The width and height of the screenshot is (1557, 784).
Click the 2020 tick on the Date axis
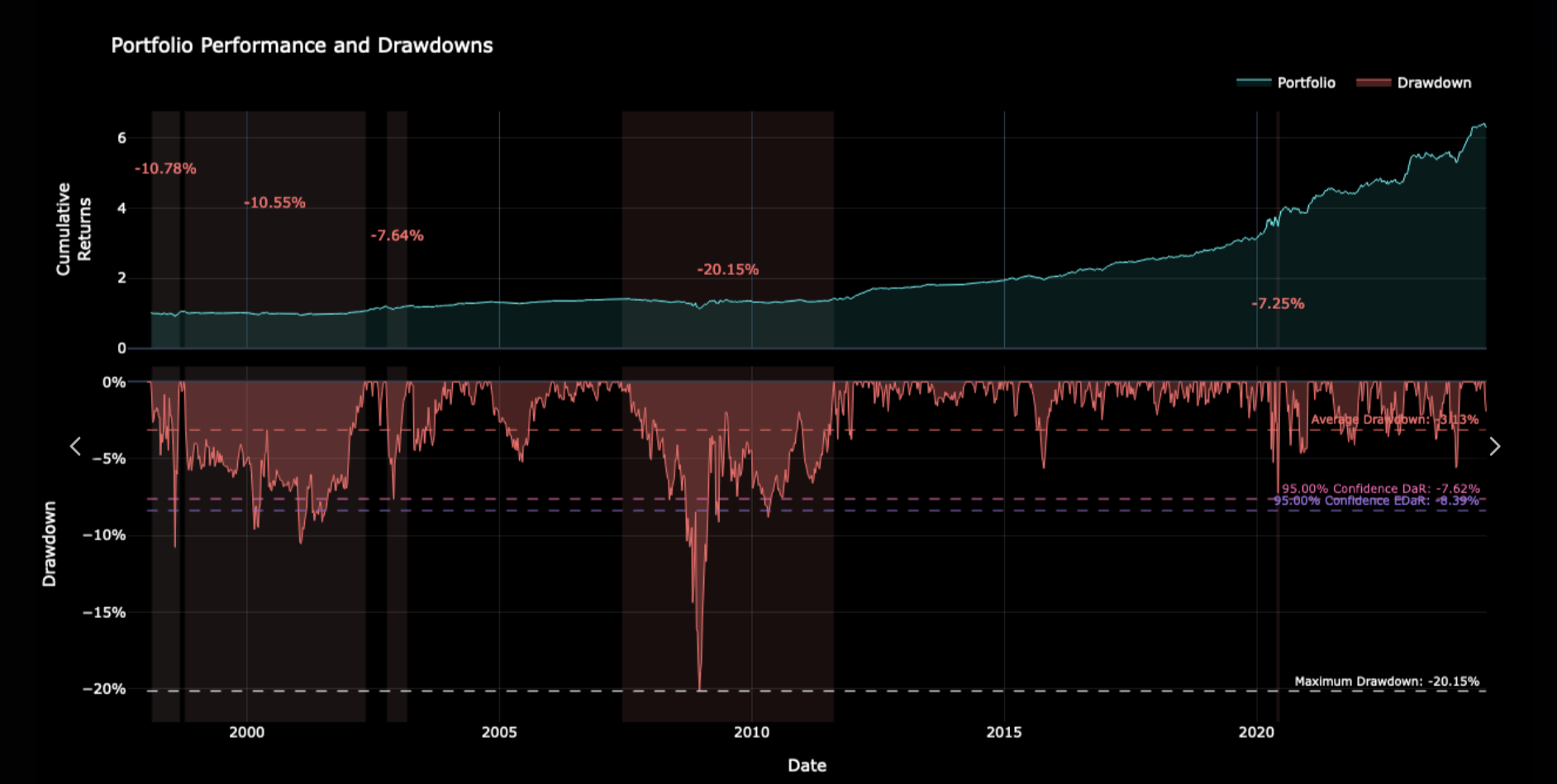point(1256,732)
